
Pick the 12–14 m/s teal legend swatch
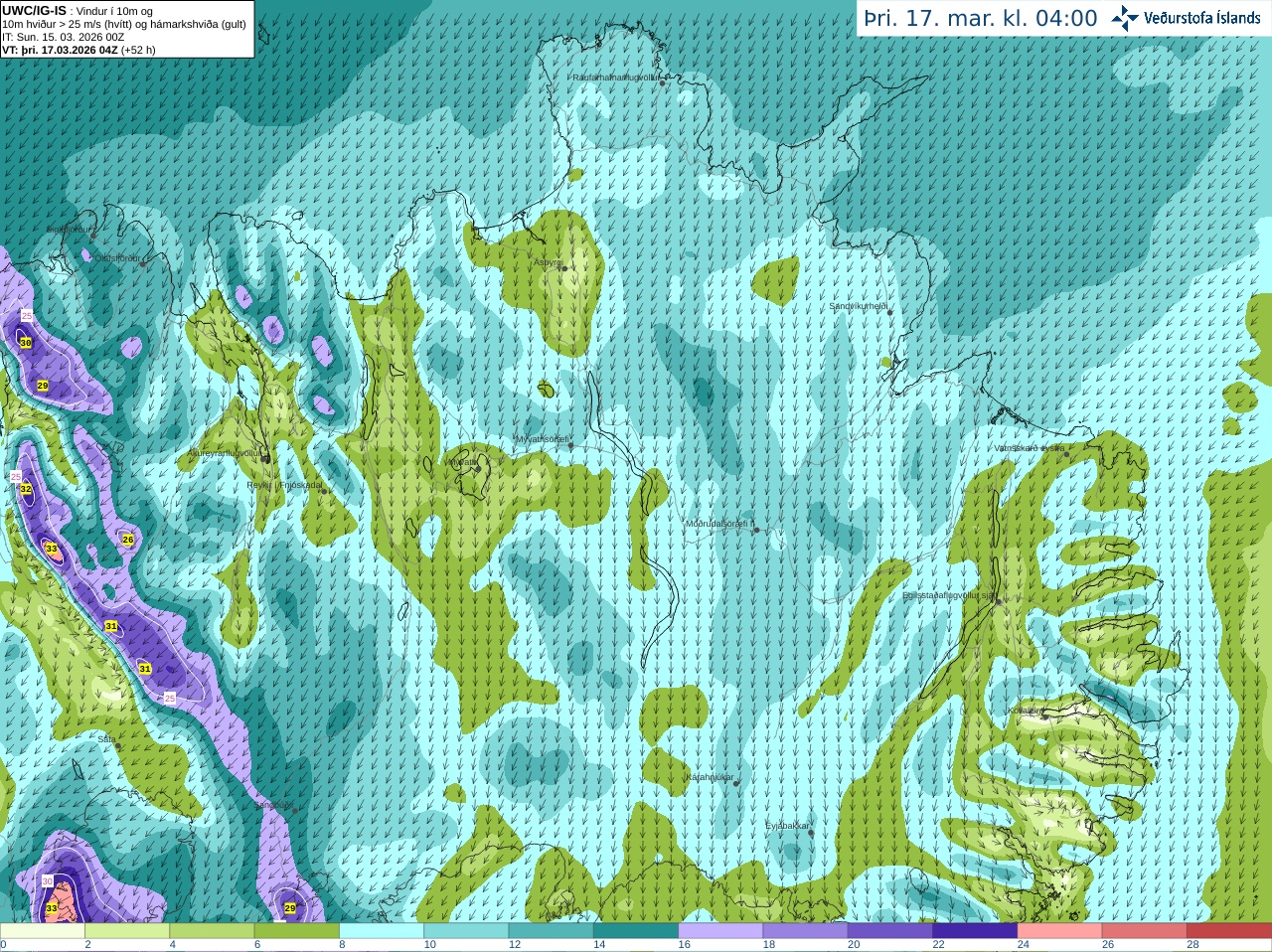tap(551, 931)
